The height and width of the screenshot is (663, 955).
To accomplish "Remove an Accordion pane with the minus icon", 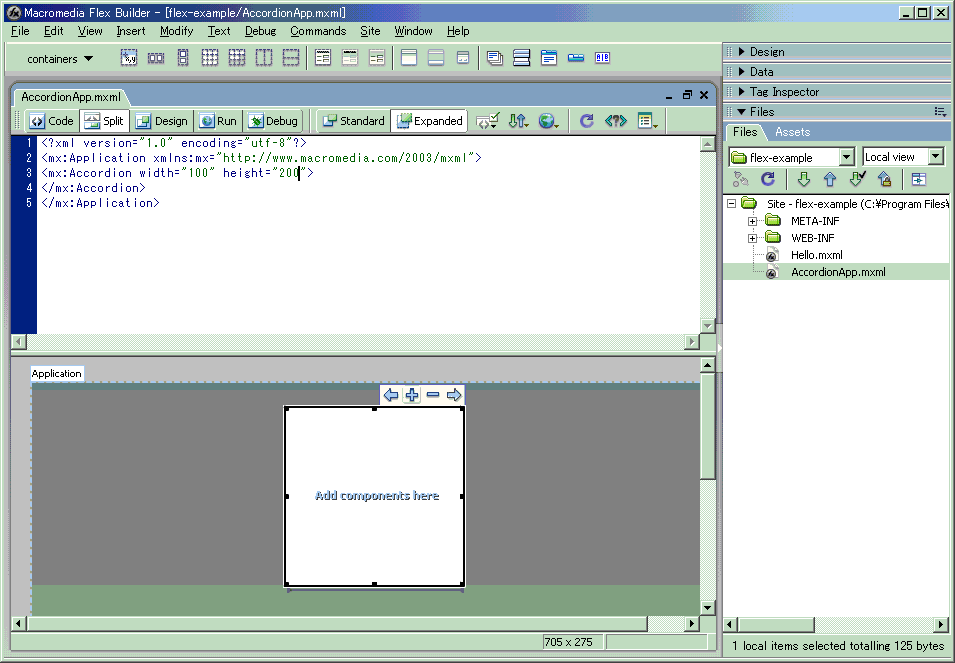I will tap(433, 395).
